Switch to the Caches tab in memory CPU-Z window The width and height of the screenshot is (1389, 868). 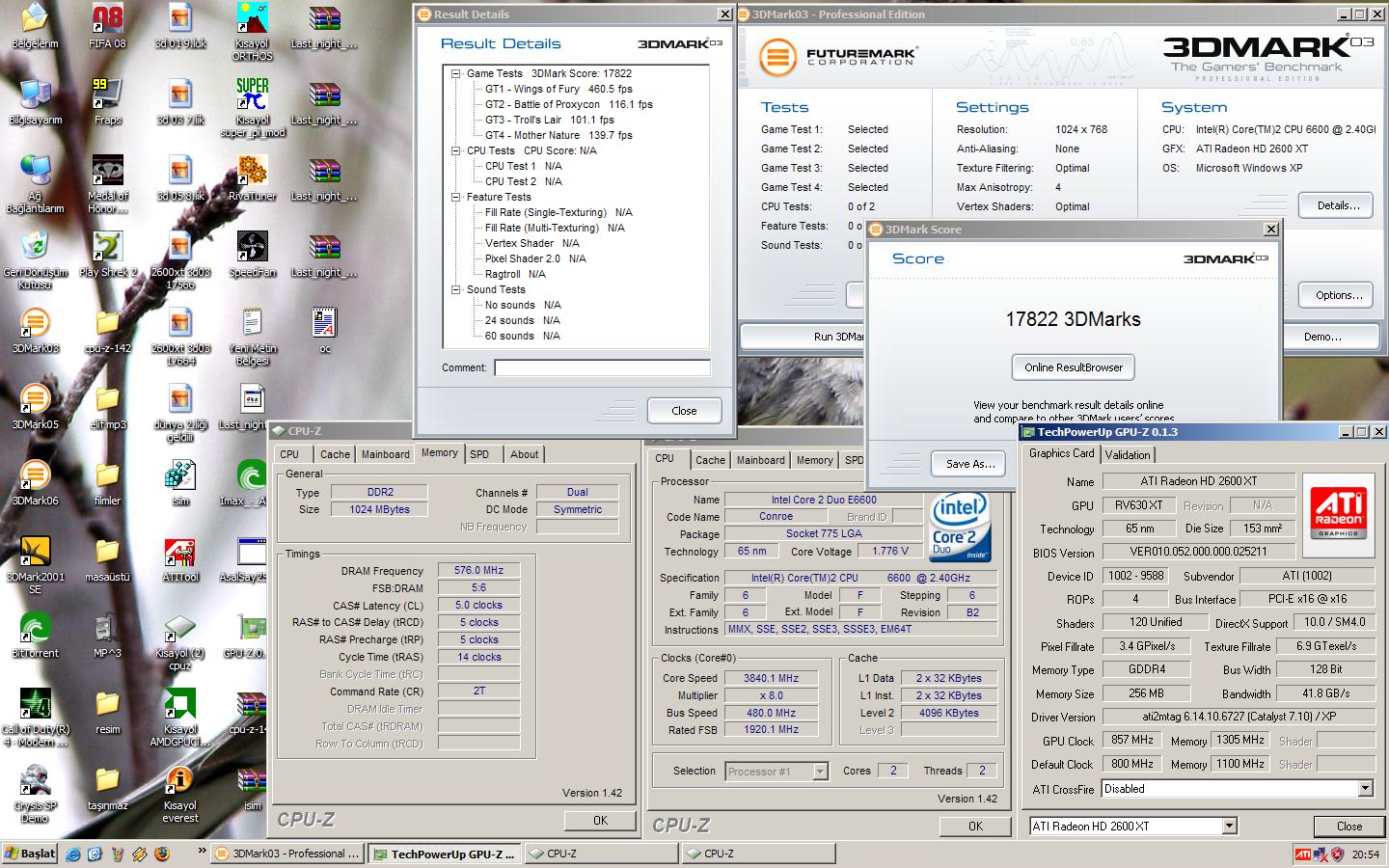(335, 454)
